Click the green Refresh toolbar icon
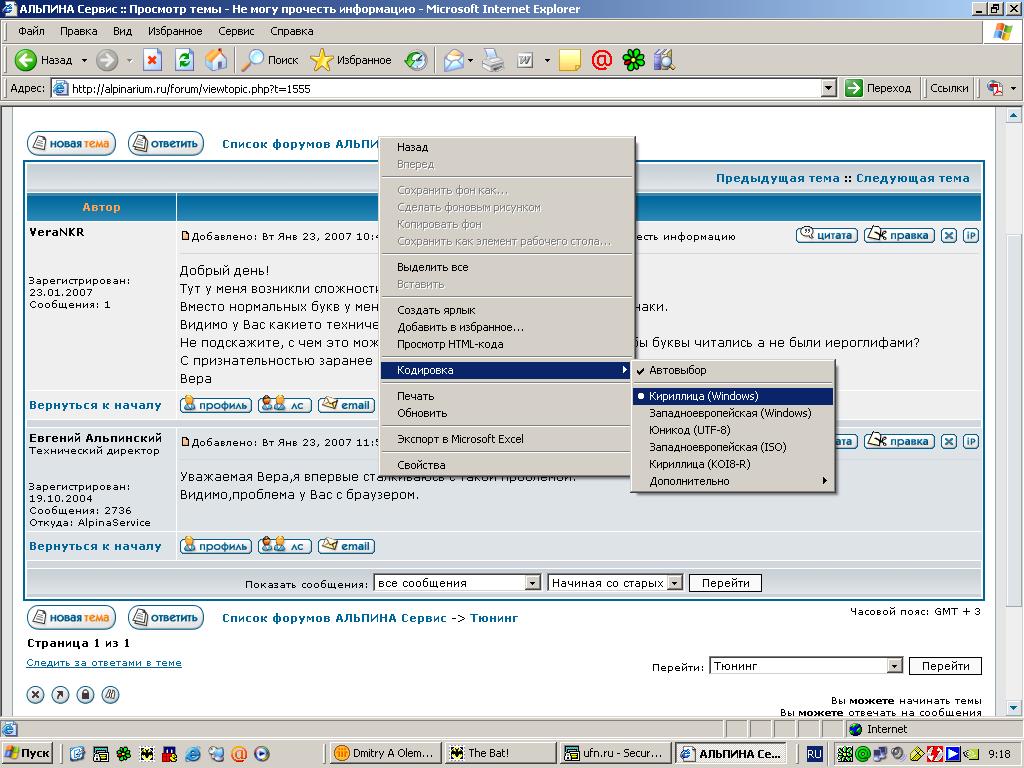The image size is (1024, 768). pyautogui.click(x=184, y=60)
